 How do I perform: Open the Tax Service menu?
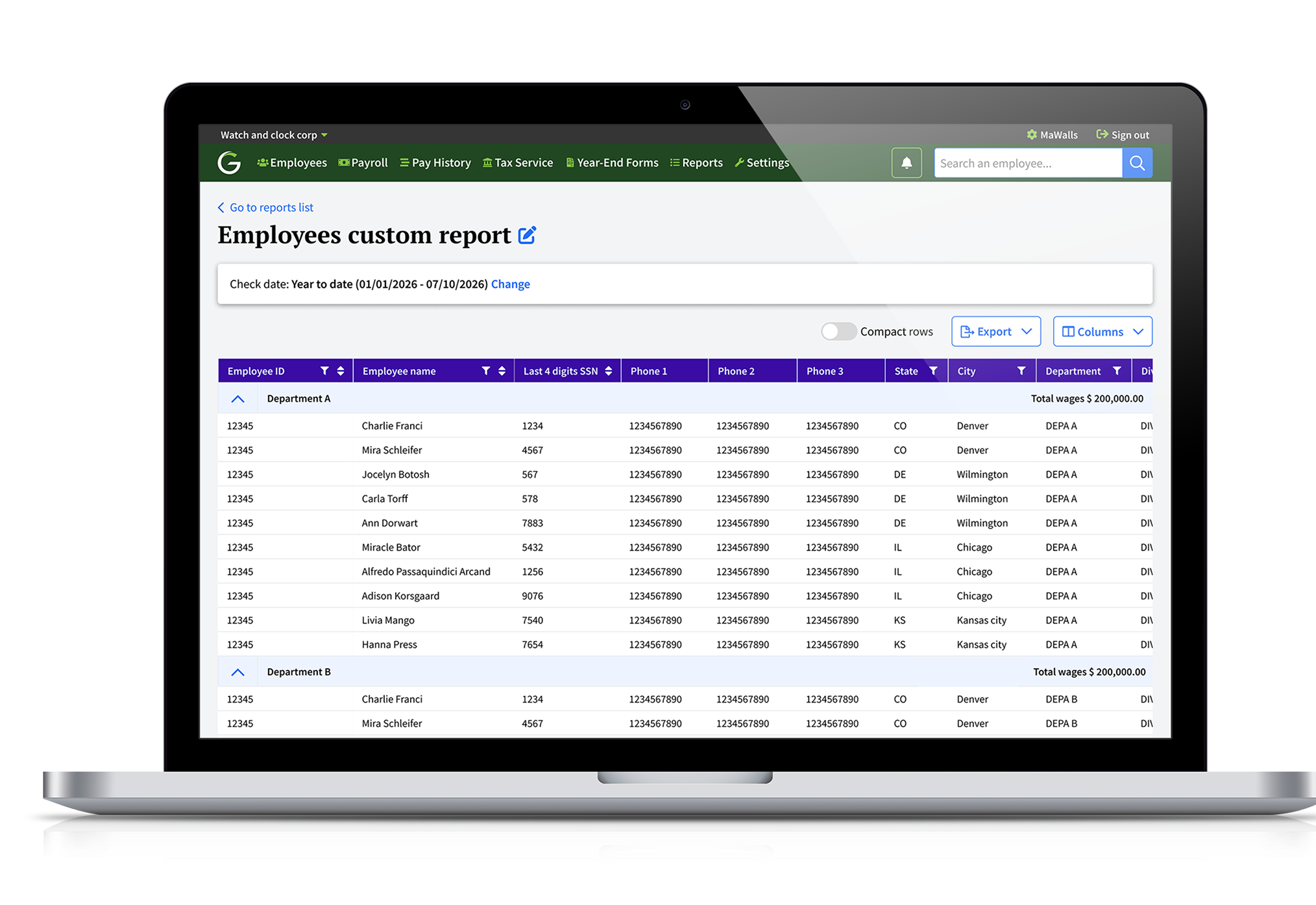518,162
